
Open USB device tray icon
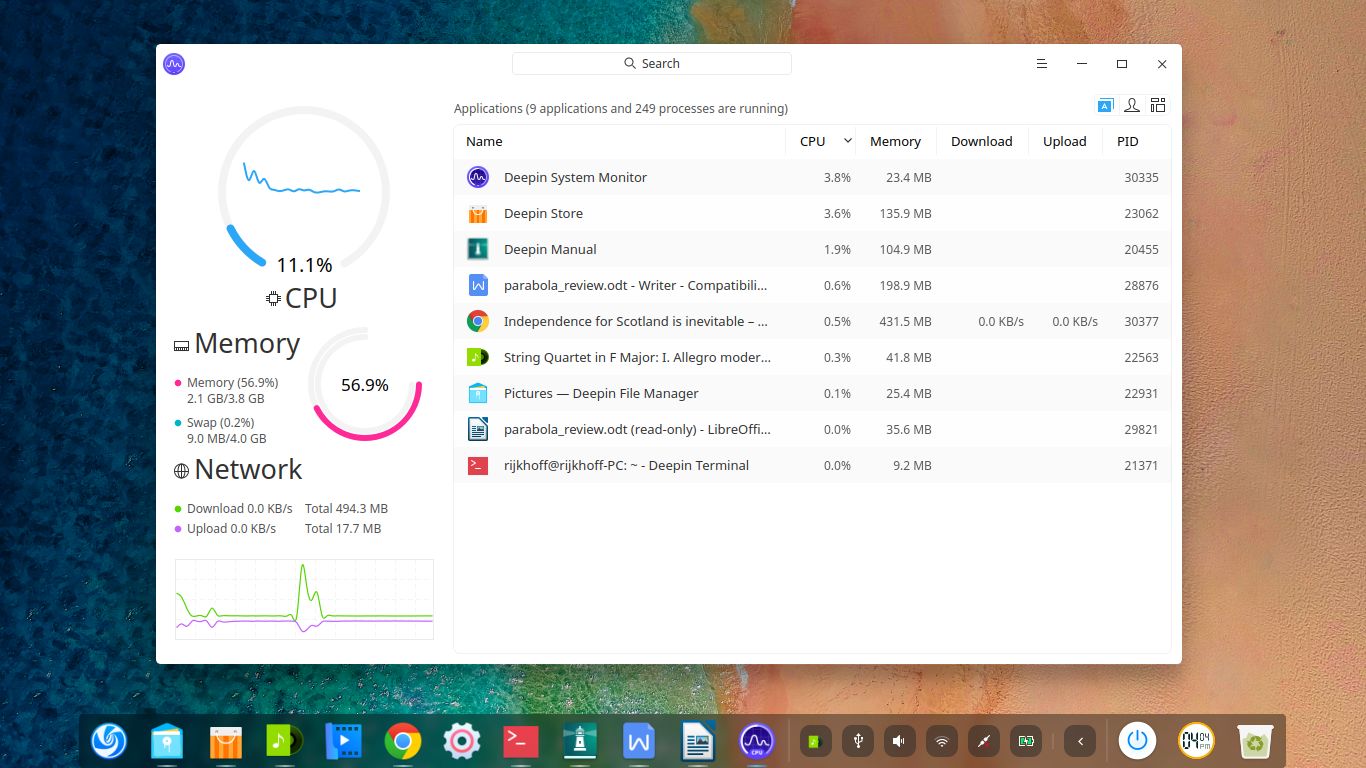[x=857, y=741]
